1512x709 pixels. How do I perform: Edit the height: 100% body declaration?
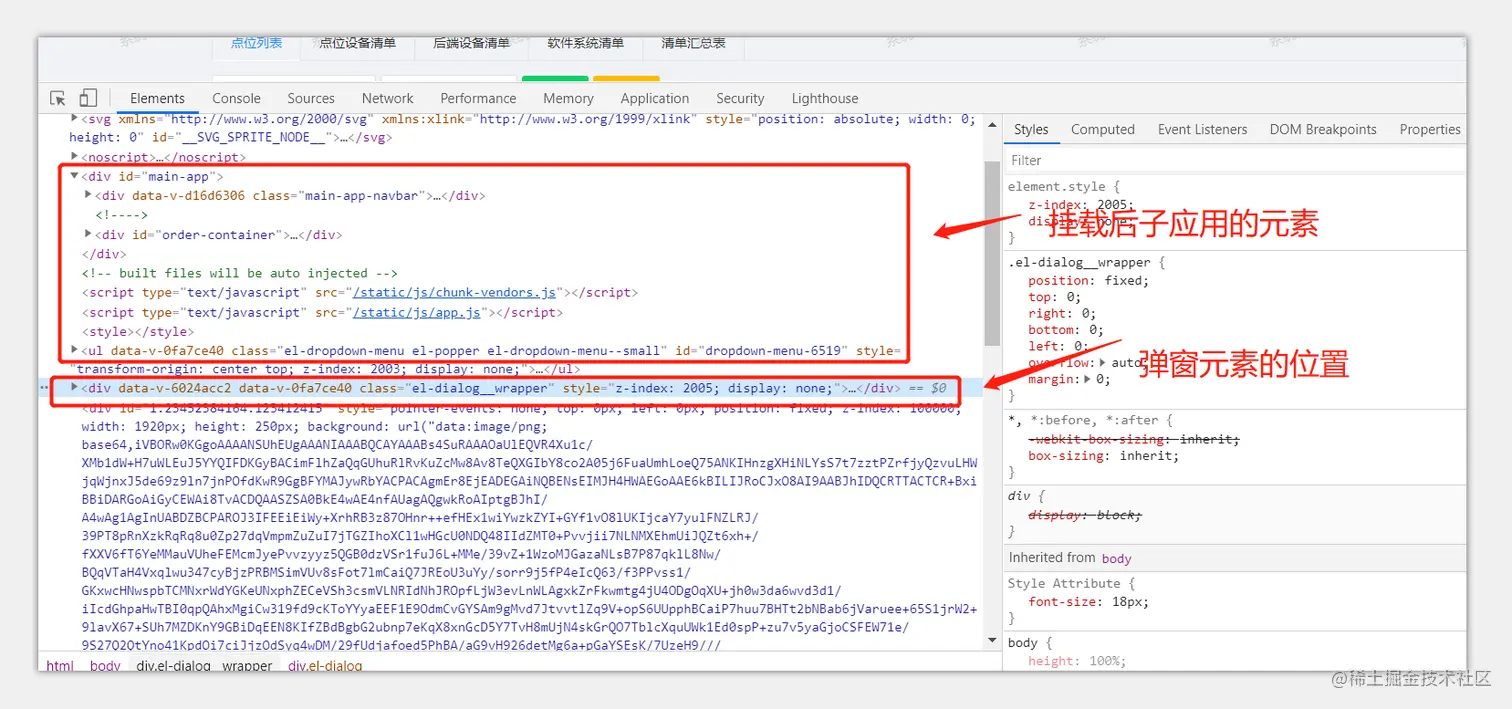point(1077,661)
